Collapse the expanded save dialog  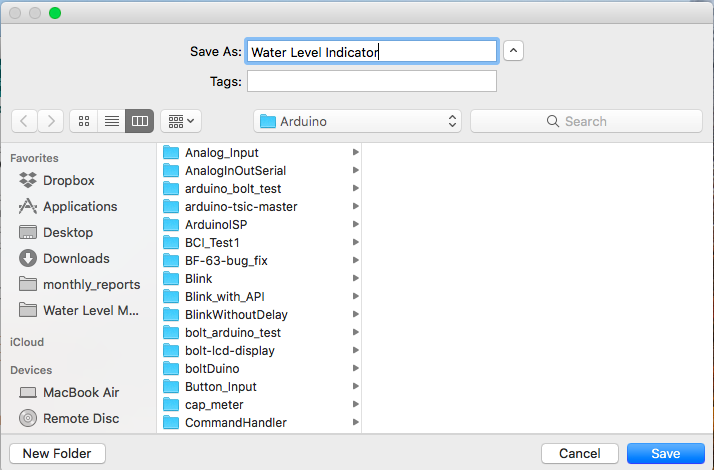(513, 51)
